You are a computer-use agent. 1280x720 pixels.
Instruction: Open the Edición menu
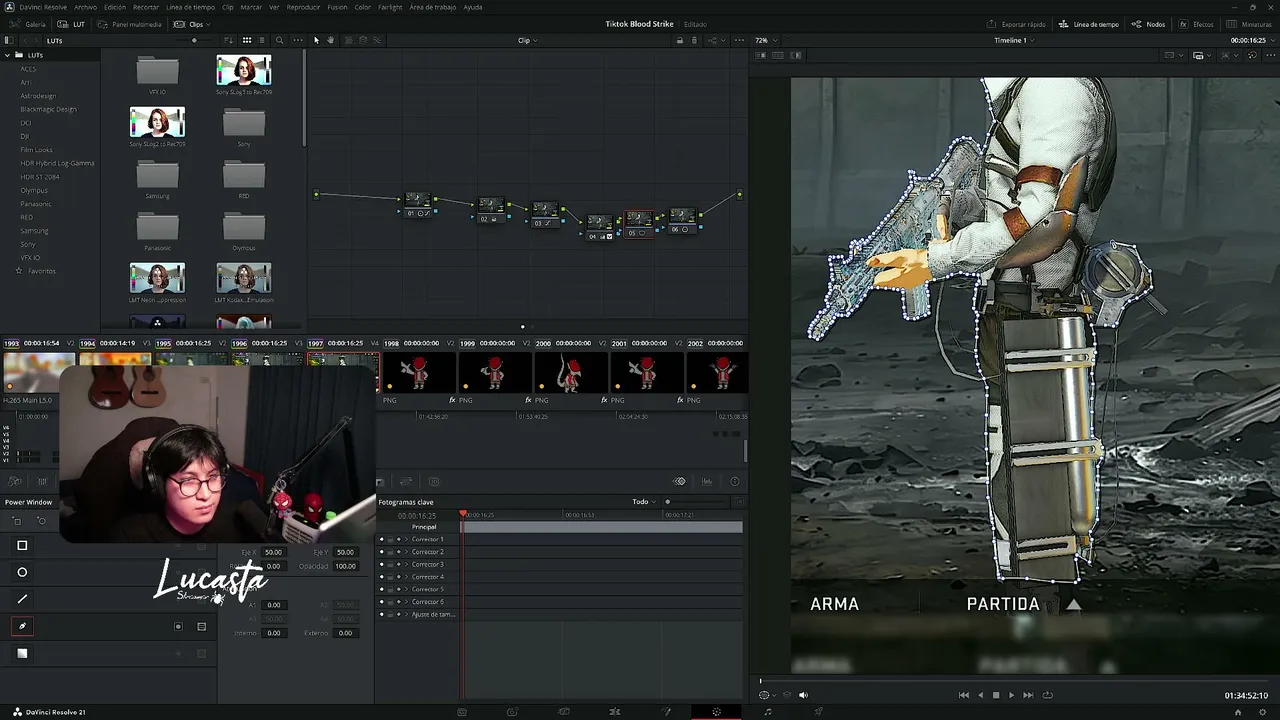[x=115, y=7]
